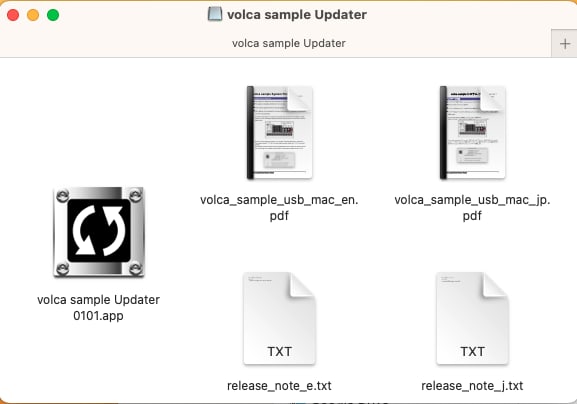
Task: Open a new Finder tab with plus button
Action: tap(564, 44)
